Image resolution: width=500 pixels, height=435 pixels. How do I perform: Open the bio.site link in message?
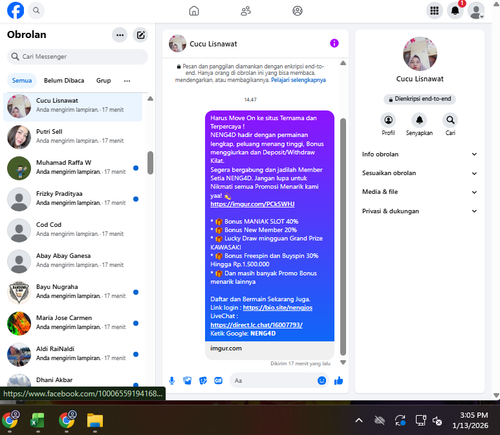pyautogui.click(x=277, y=308)
